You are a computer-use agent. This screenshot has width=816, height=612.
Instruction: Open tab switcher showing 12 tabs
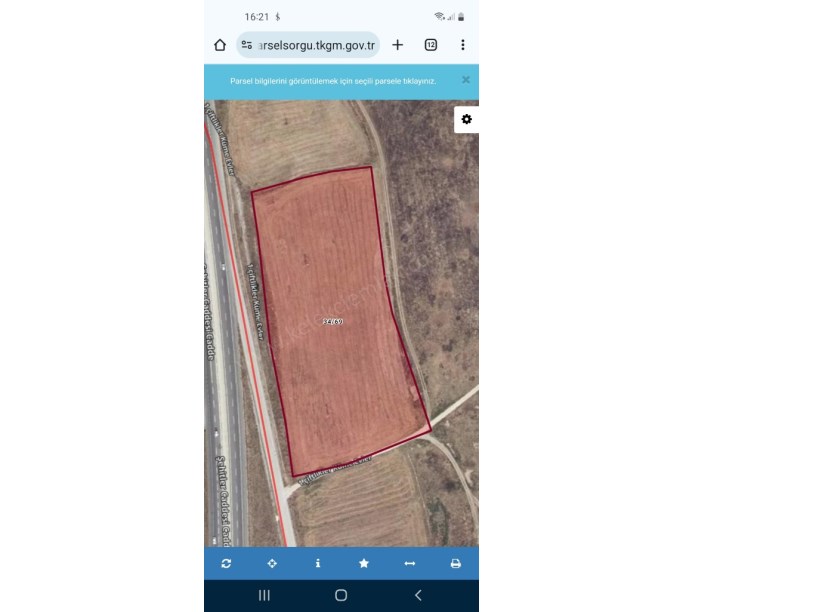[431, 45]
